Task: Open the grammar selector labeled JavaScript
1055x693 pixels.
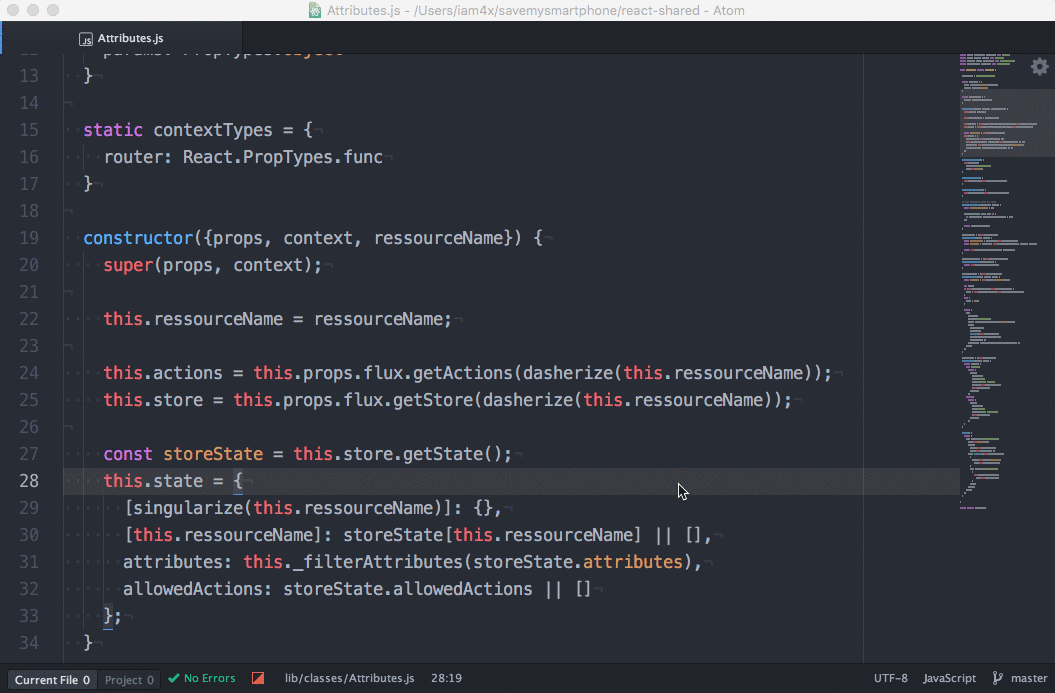Action: pos(948,678)
